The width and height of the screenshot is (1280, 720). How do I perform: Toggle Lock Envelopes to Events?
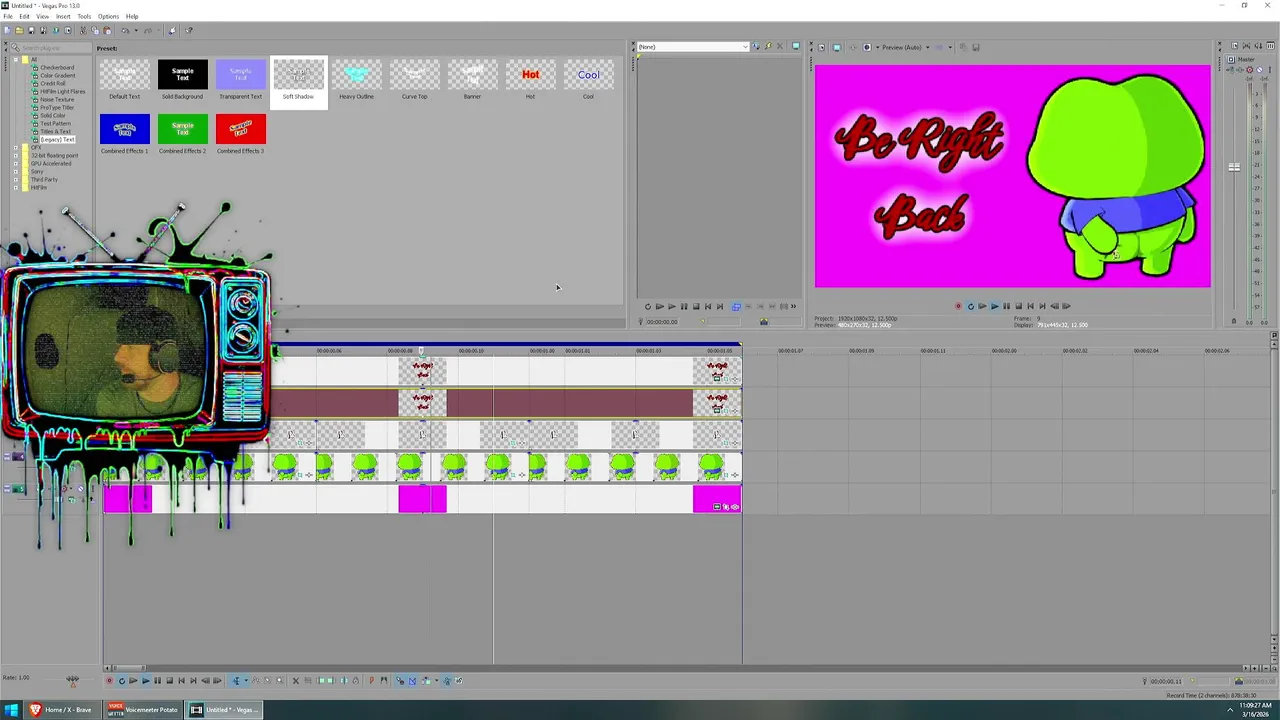(447, 681)
